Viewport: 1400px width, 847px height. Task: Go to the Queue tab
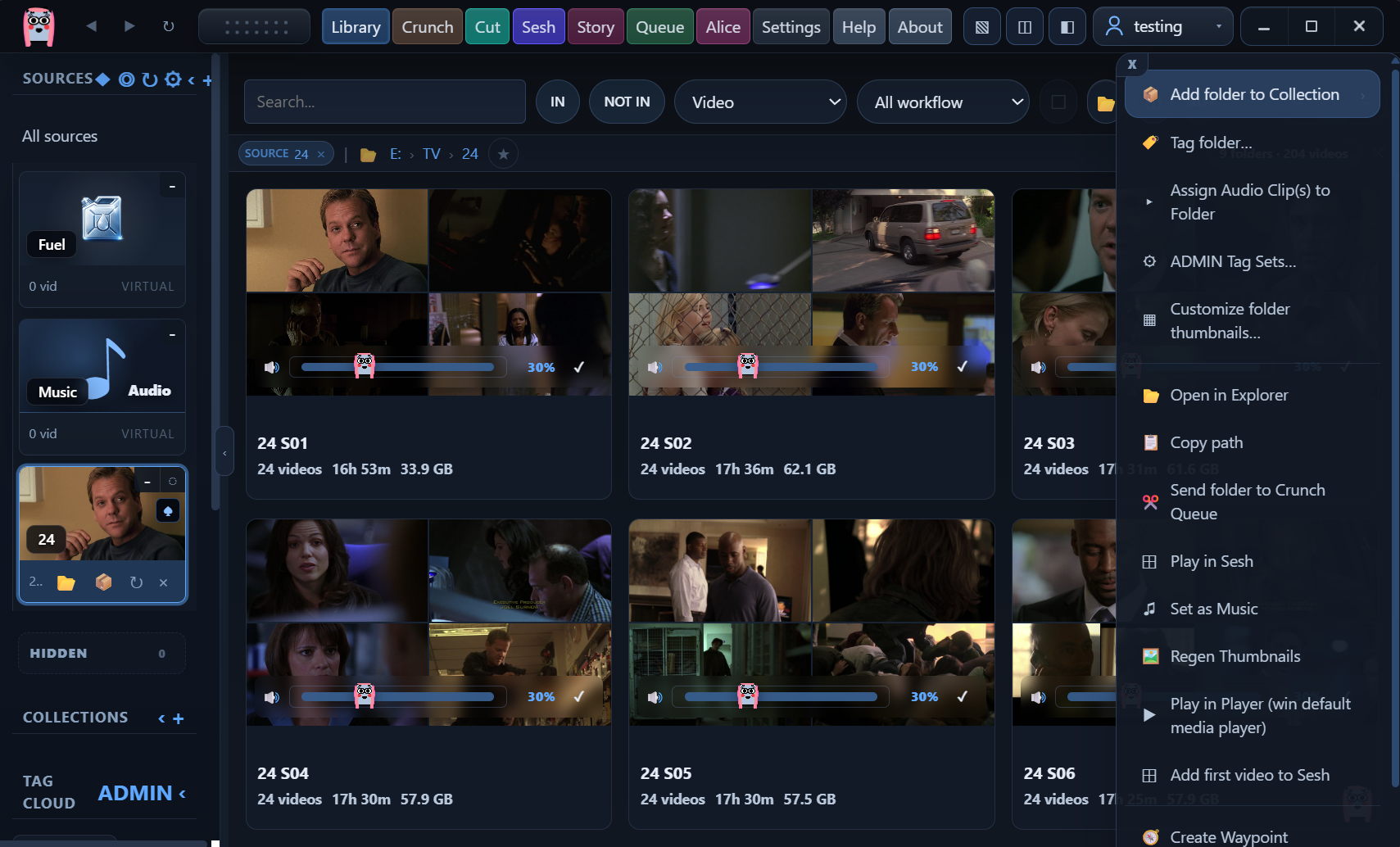[x=659, y=27]
